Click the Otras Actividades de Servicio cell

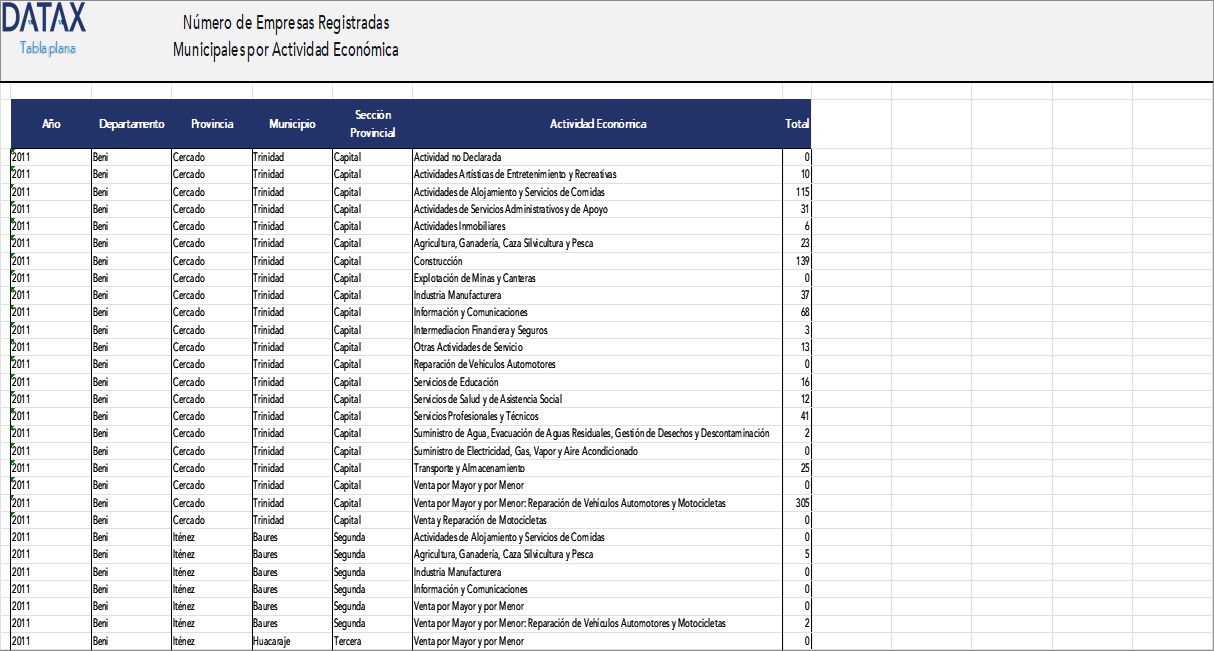click(598, 347)
